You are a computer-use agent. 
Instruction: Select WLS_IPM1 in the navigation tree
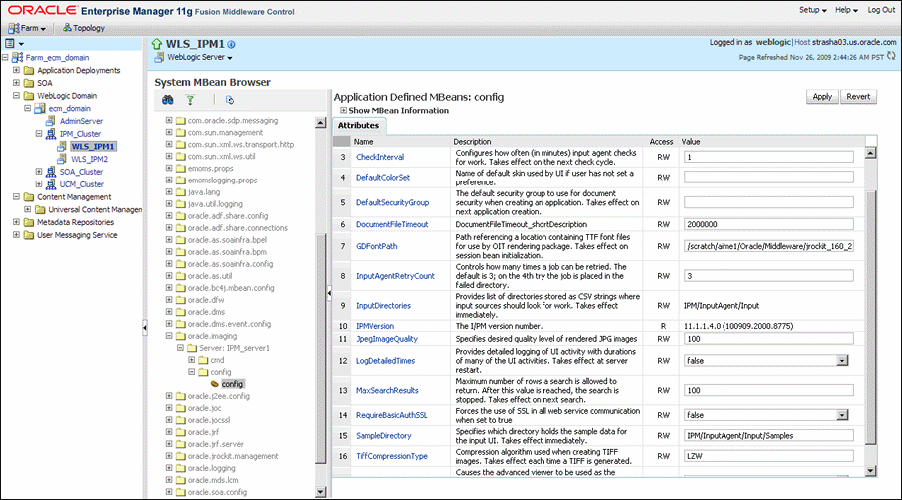tap(93, 146)
